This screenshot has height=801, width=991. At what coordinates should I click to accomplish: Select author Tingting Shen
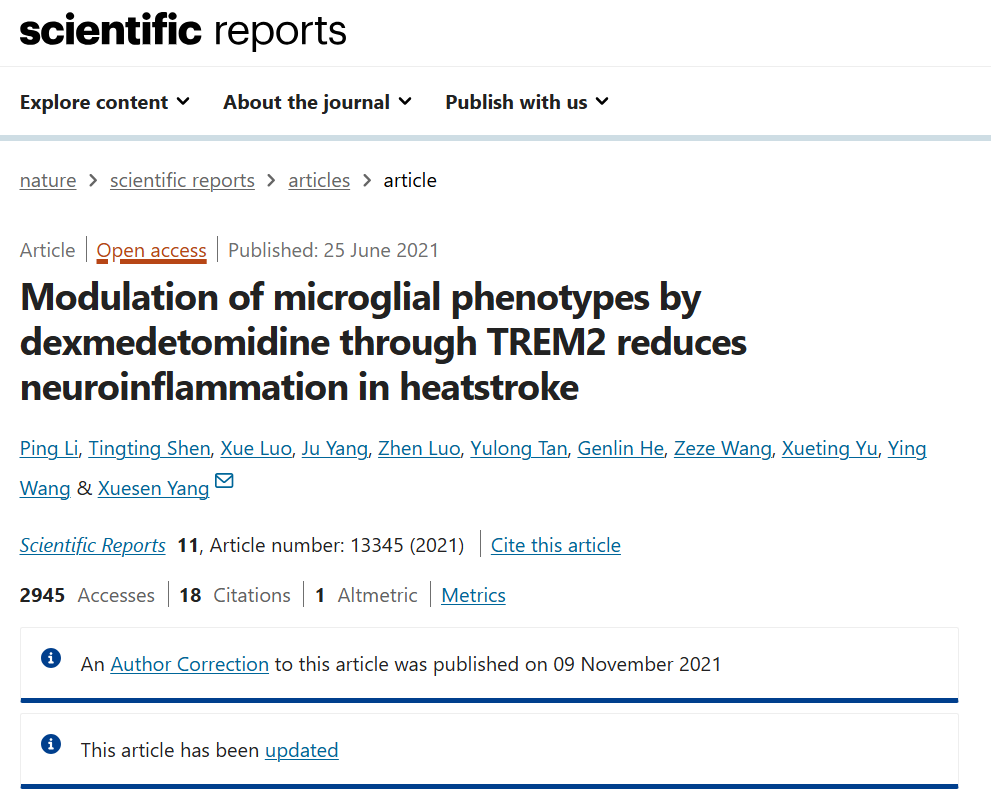(149, 448)
